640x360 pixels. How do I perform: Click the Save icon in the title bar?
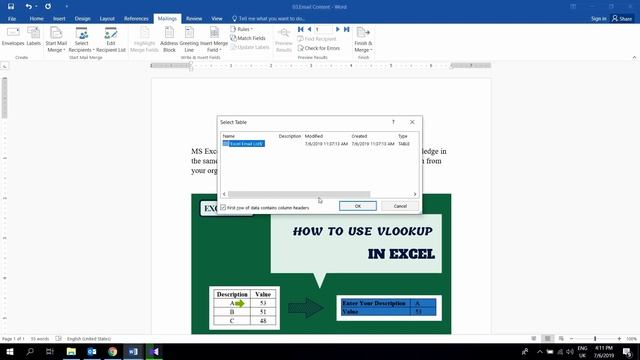tap(11, 7)
